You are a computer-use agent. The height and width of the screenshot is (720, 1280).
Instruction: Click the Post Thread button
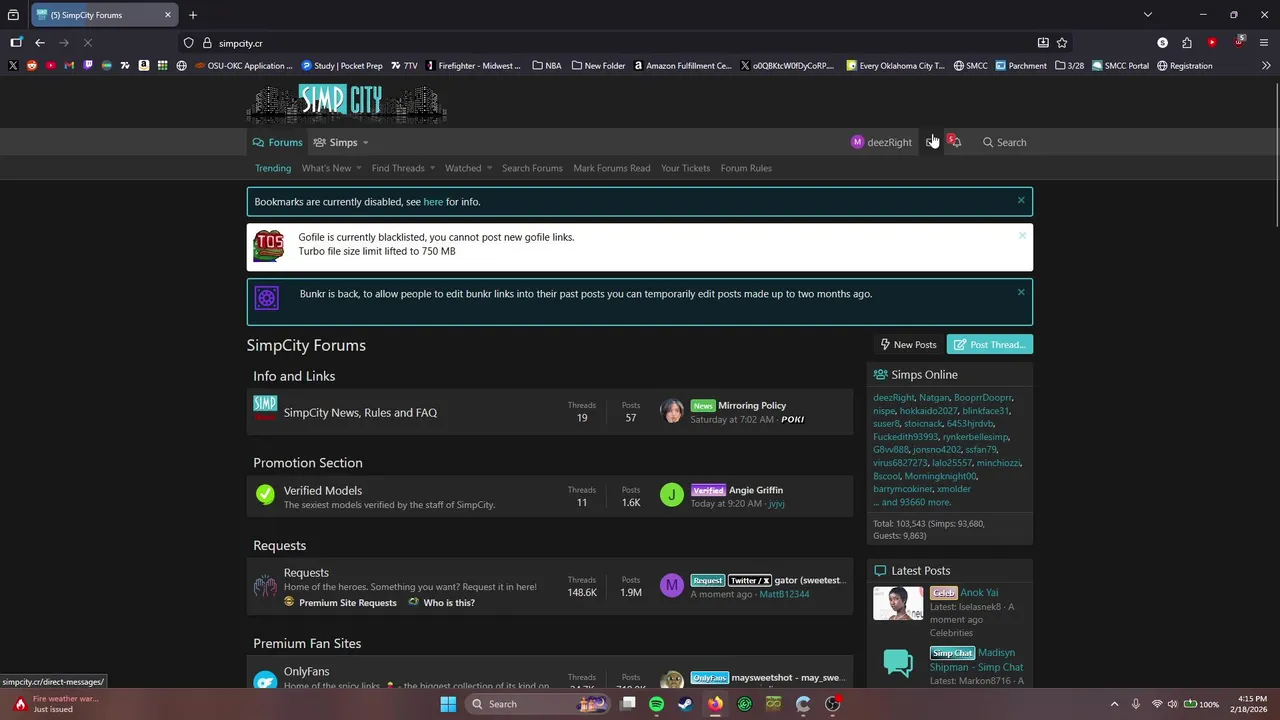(x=990, y=344)
